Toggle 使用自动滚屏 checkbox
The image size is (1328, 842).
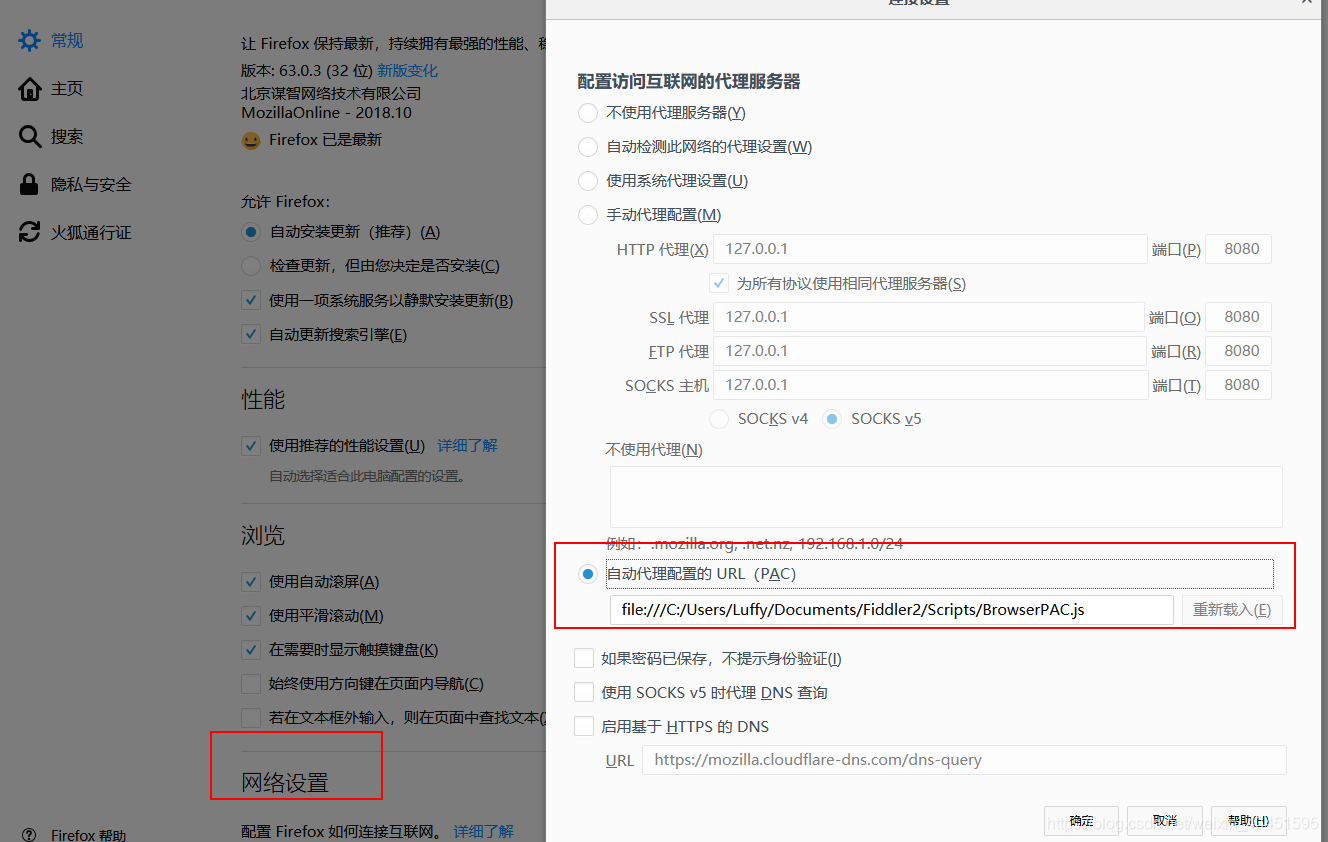tap(251, 582)
